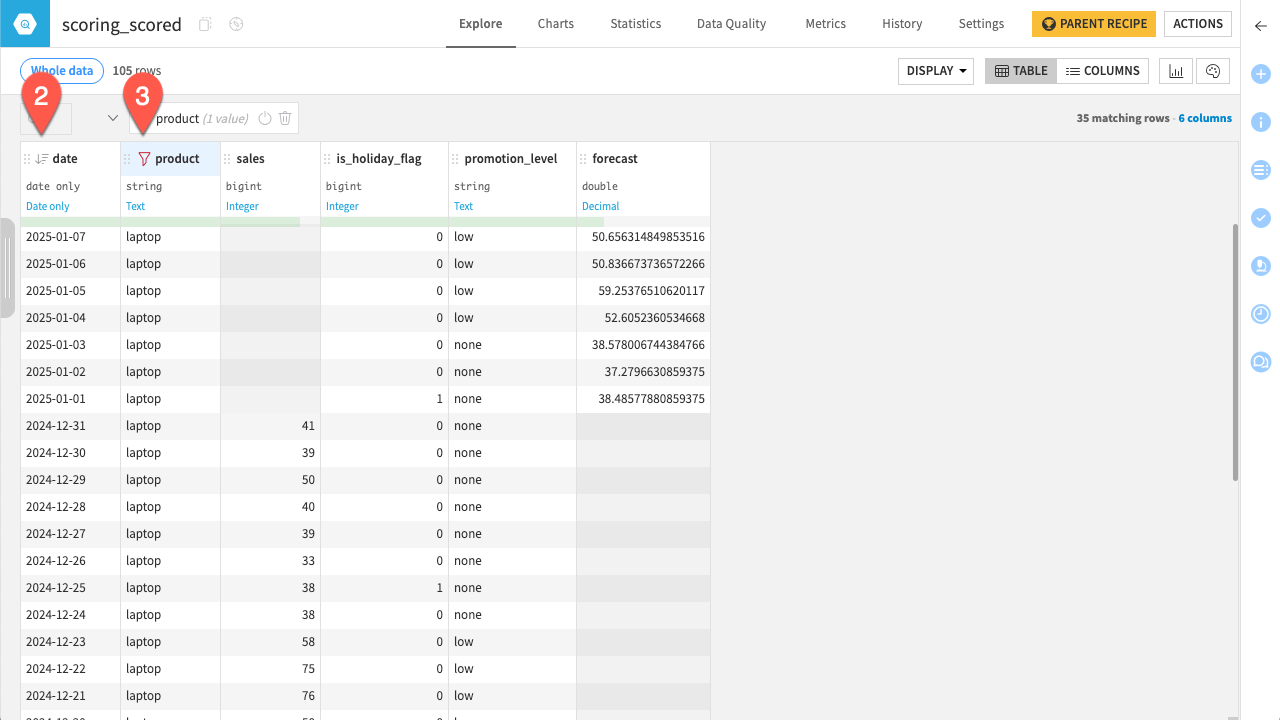This screenshot has width=1280, height=720.
Task: Expand the chevron next to the filter box
Action: [x=112, y=117]
